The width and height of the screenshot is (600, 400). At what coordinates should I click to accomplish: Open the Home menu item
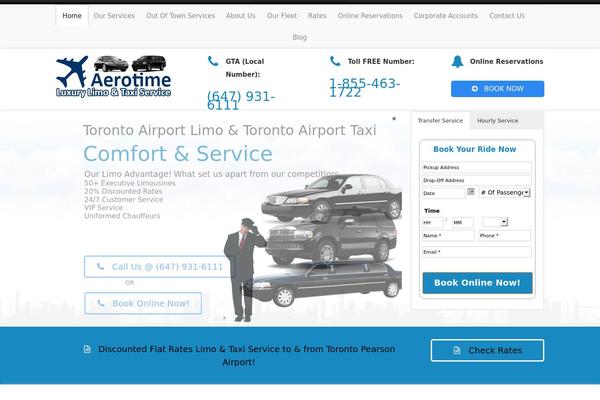coord(72,16)
